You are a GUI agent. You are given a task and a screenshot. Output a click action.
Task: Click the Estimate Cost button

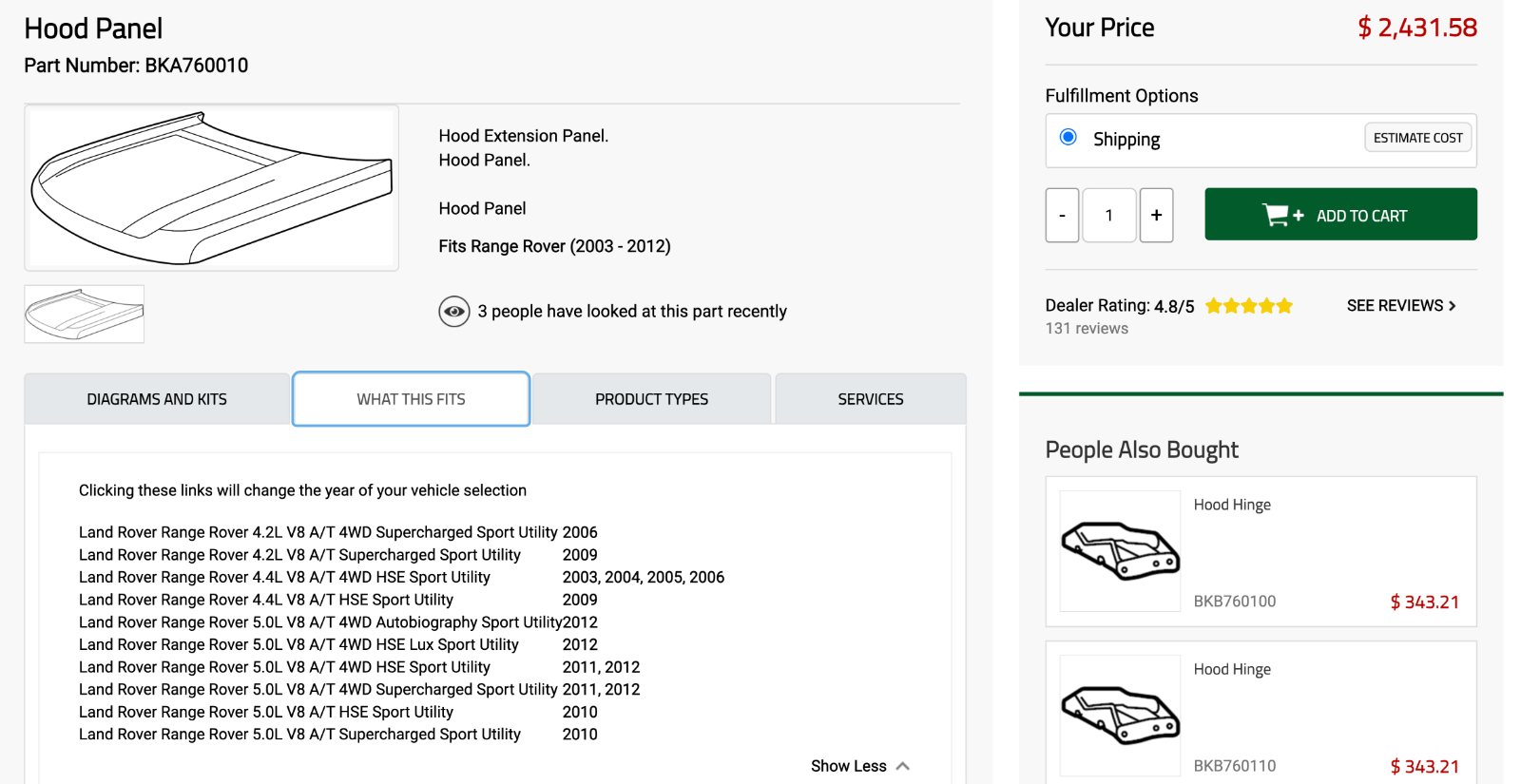(1417, 138)
